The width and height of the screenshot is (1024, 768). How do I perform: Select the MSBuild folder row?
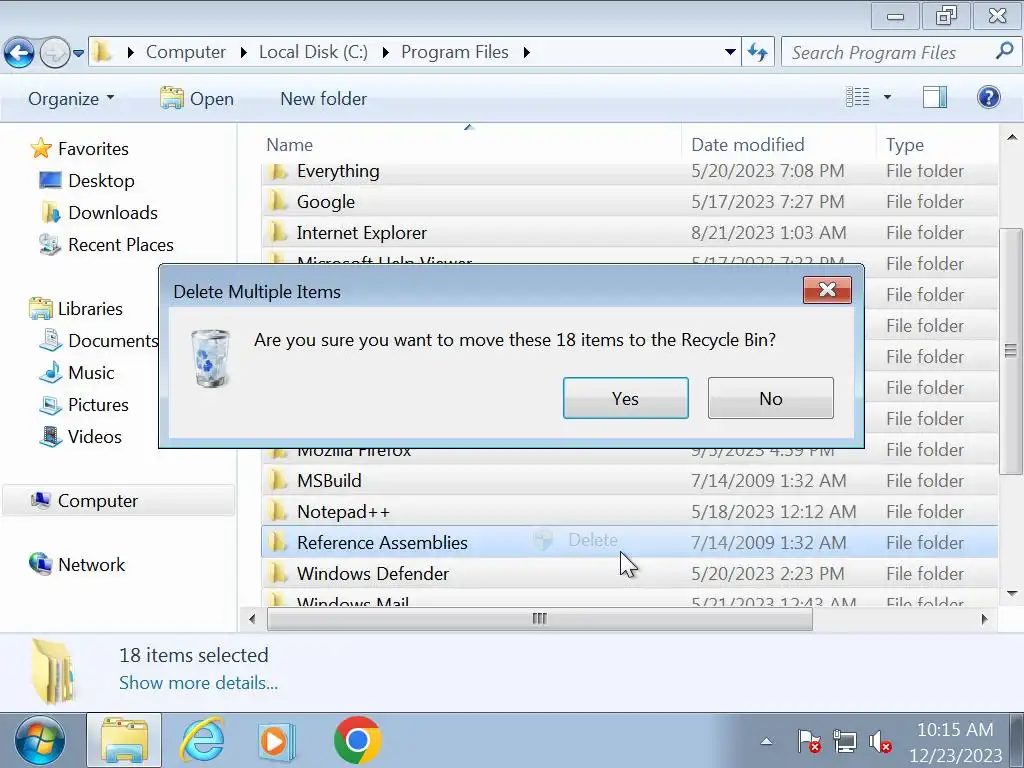point(630,481)
